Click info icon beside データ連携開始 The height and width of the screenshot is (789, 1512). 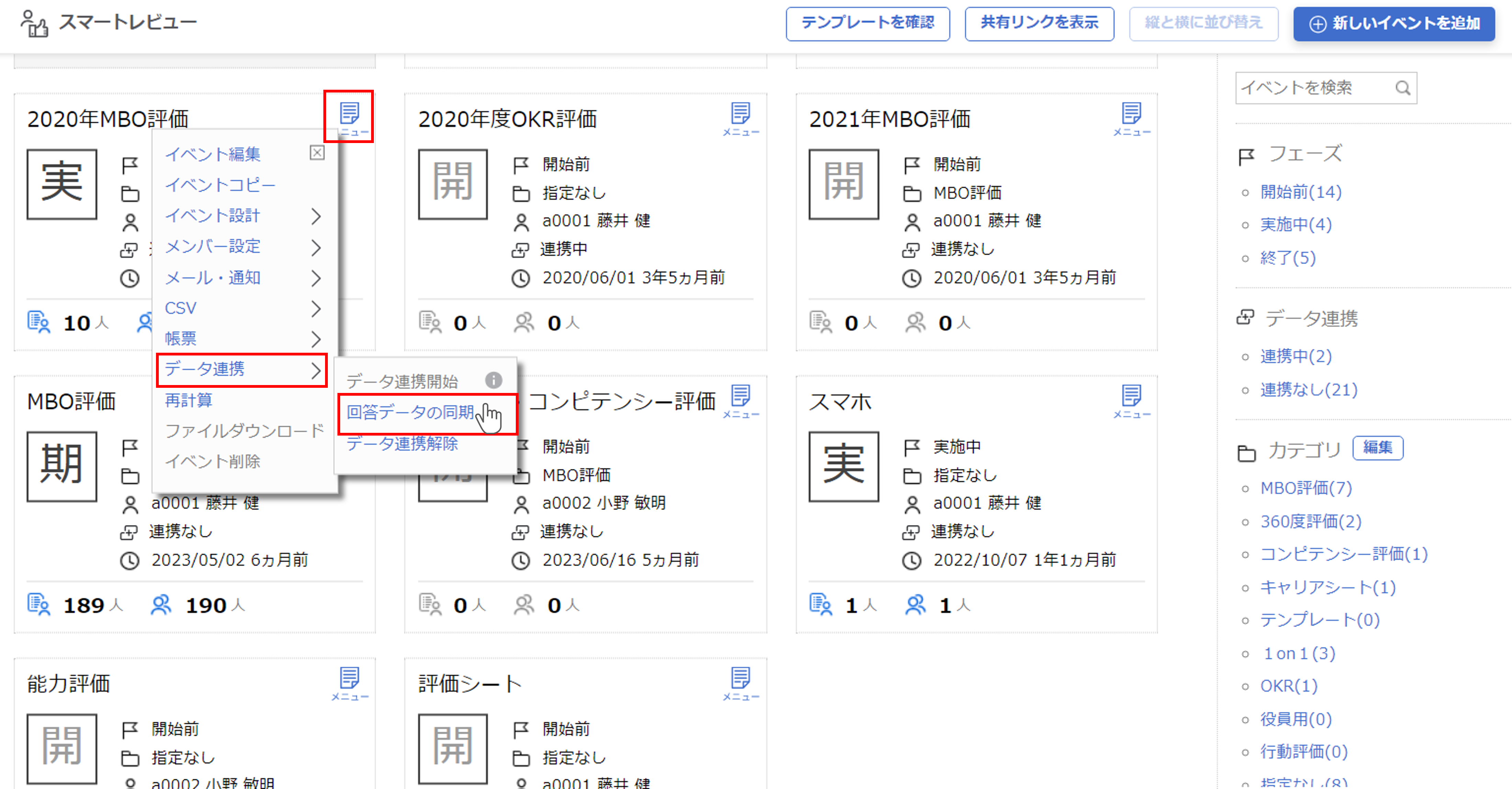click(x=493, y=381)
